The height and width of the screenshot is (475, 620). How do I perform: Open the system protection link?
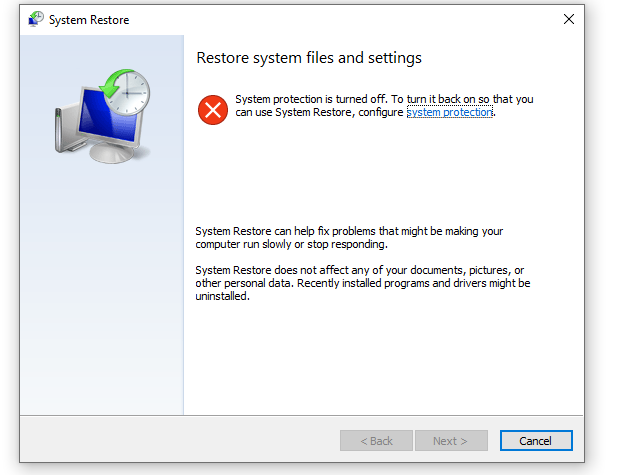450,112
